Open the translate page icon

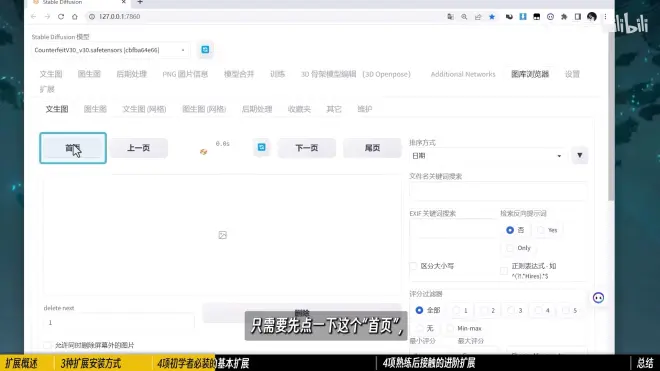(450, 17)
